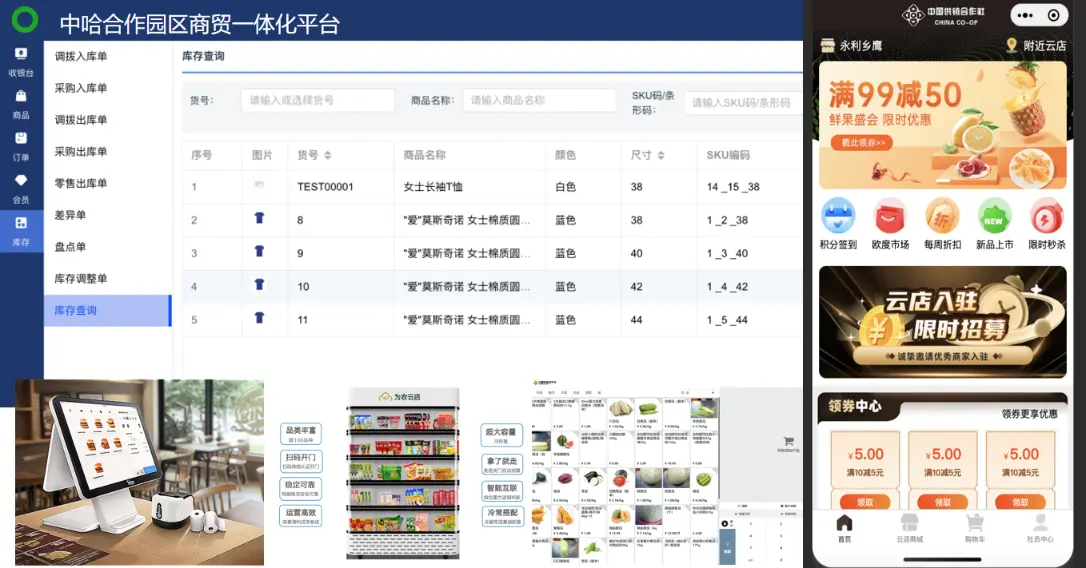Click the 戳此领券 button on fruit banner

[864, 143]
